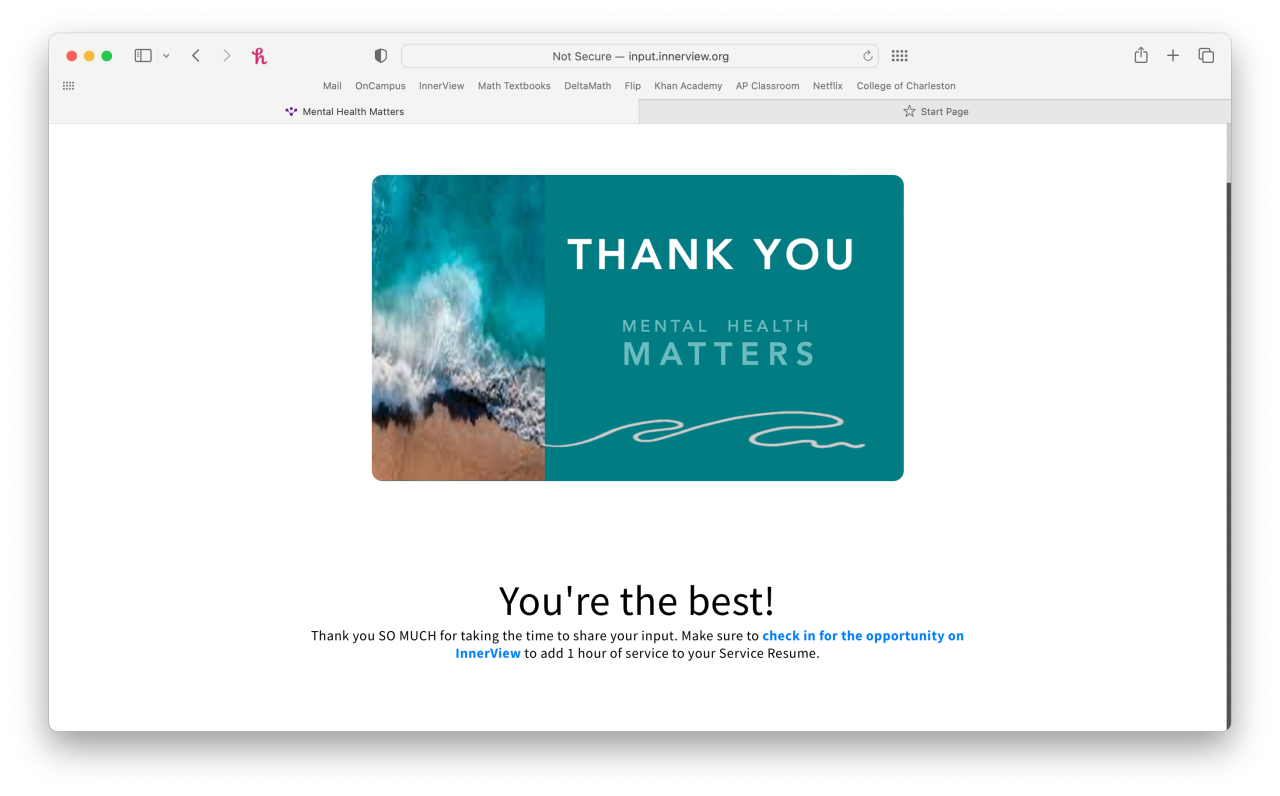Click the check in for the opportunity link
Viewport: 1280px width, 796px height.
[x=710, y=644]
